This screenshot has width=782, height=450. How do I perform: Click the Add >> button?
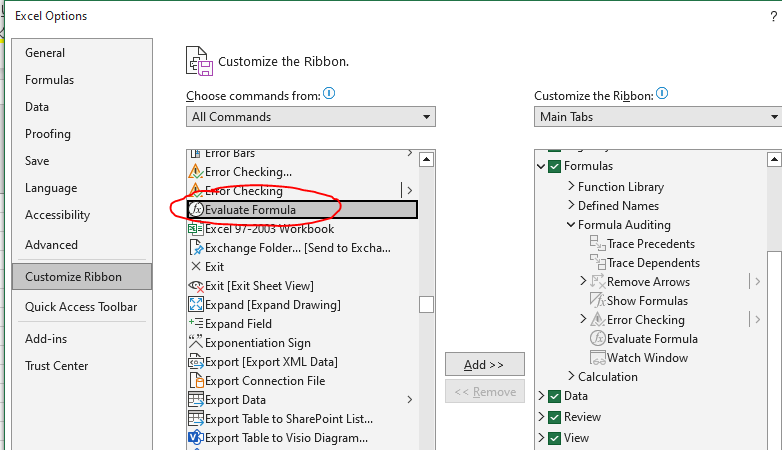[485, 364]
